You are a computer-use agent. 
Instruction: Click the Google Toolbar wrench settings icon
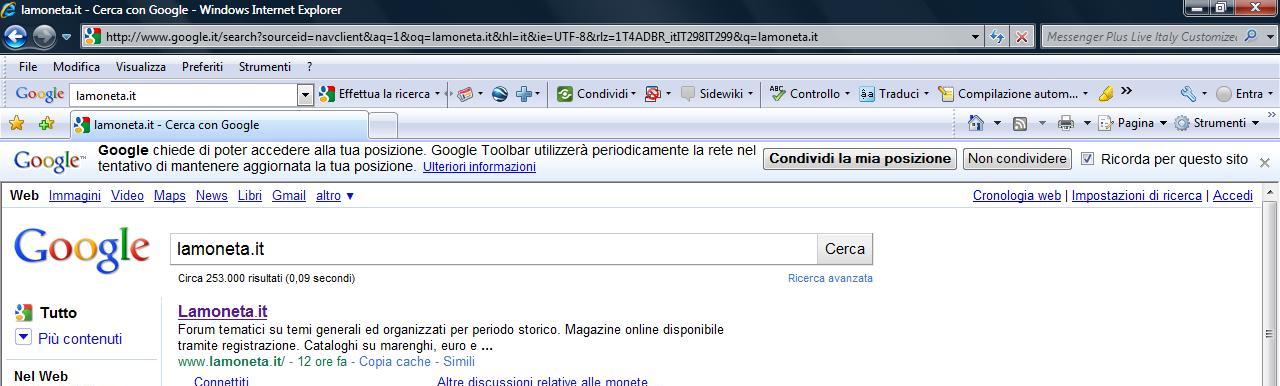point(1188,94)
